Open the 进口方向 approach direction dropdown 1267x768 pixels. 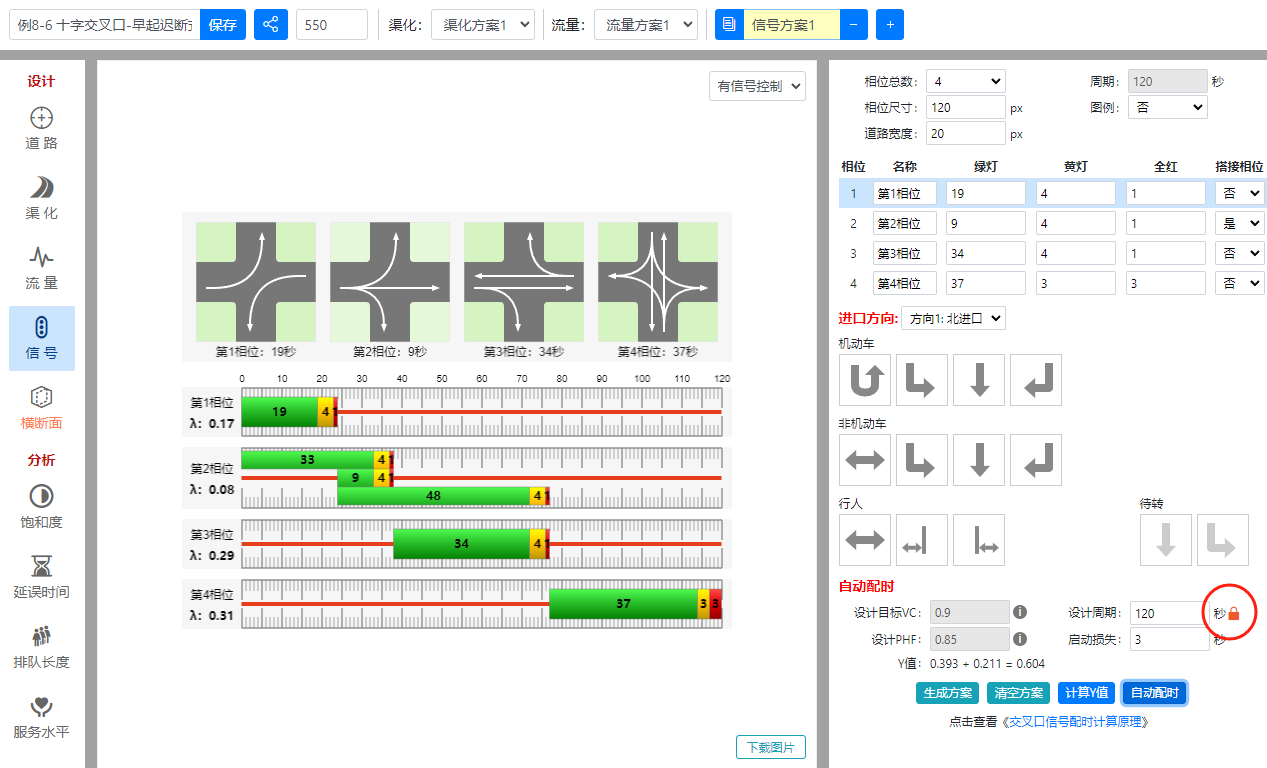click(953, 319)
